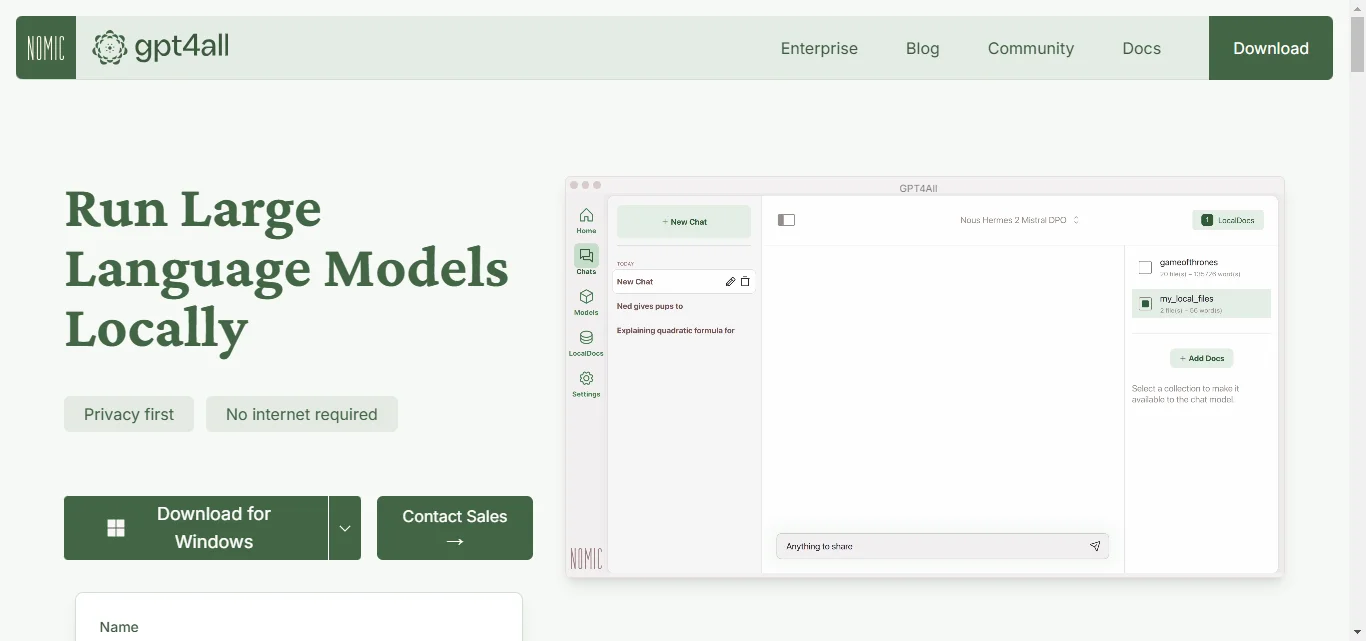Viewport: 1366px width, 641px height.
Task: Open the Docs nav link
Action: tap(1141, 48)
